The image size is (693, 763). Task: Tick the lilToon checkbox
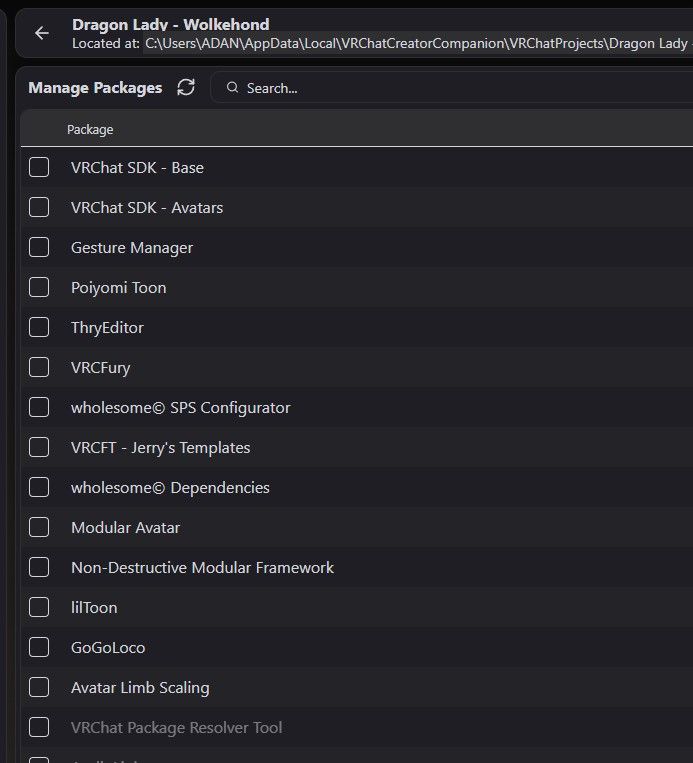click(39, 607)
